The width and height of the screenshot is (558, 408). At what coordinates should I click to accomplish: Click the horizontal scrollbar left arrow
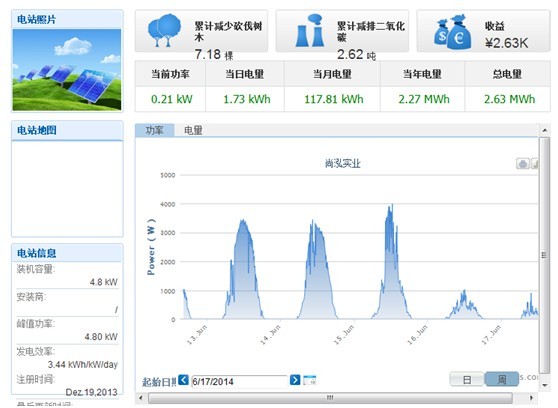click(141, 398)
